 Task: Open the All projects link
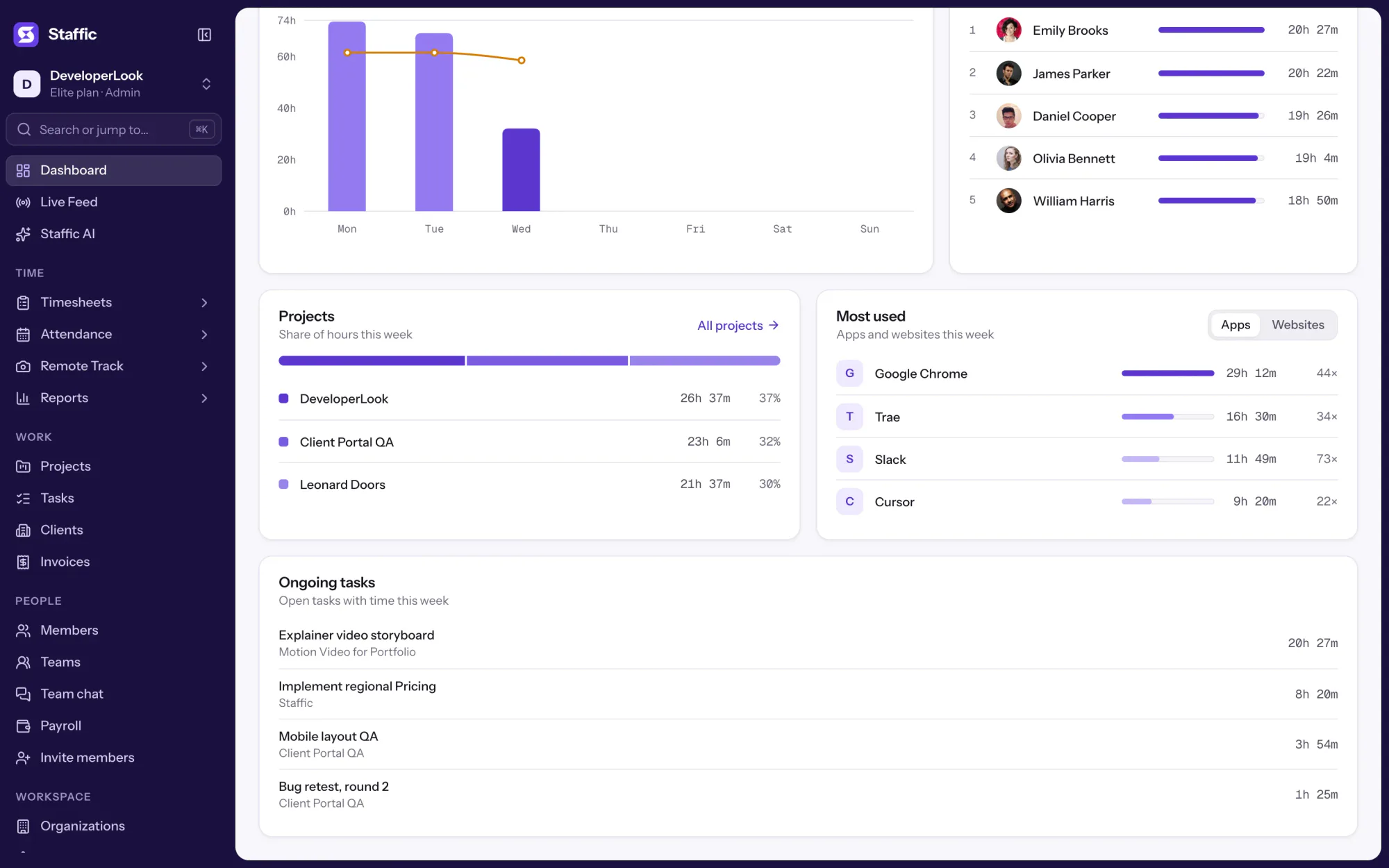click(x=738, y=326)
